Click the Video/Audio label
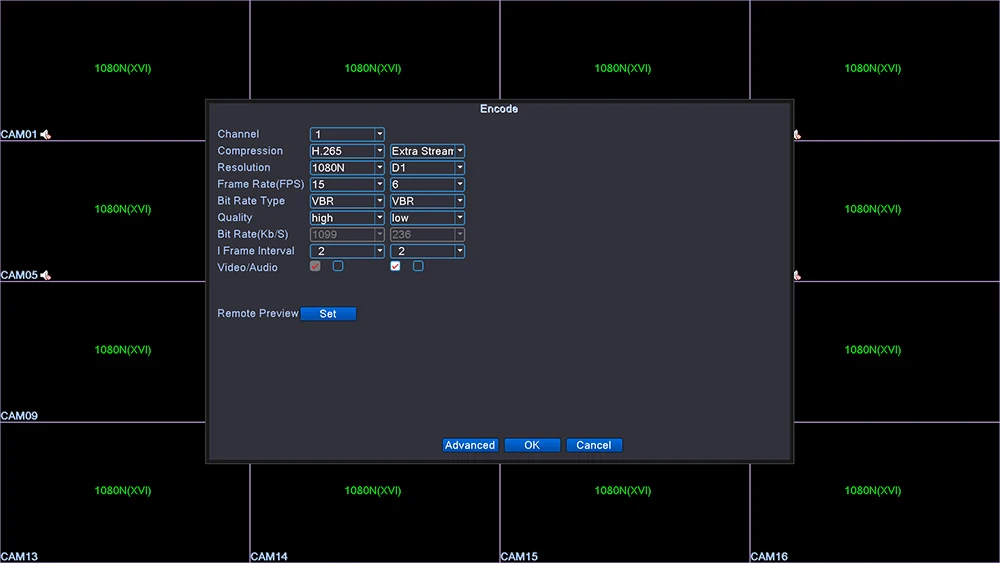 (x=247, y=268)
